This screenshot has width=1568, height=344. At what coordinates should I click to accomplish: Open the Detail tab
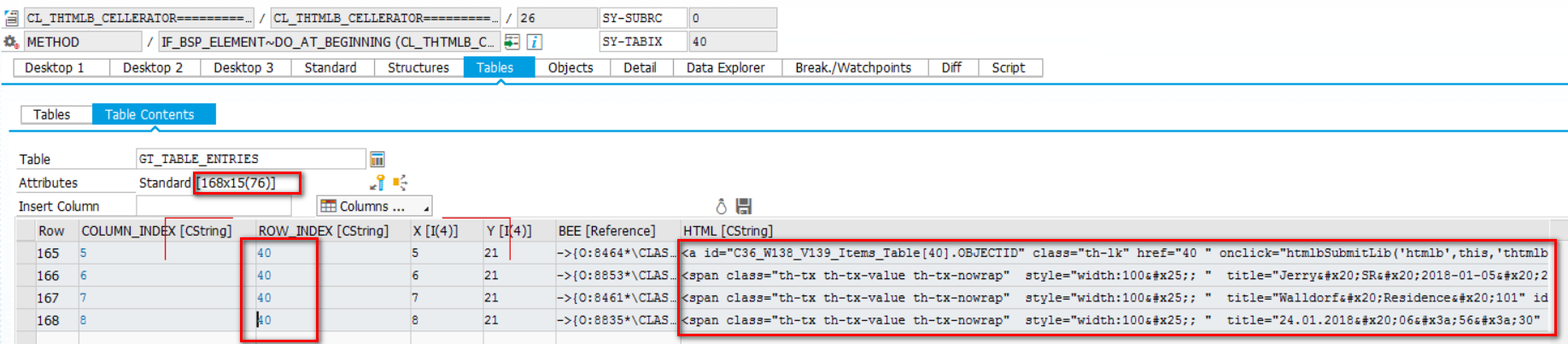(640, 67)
